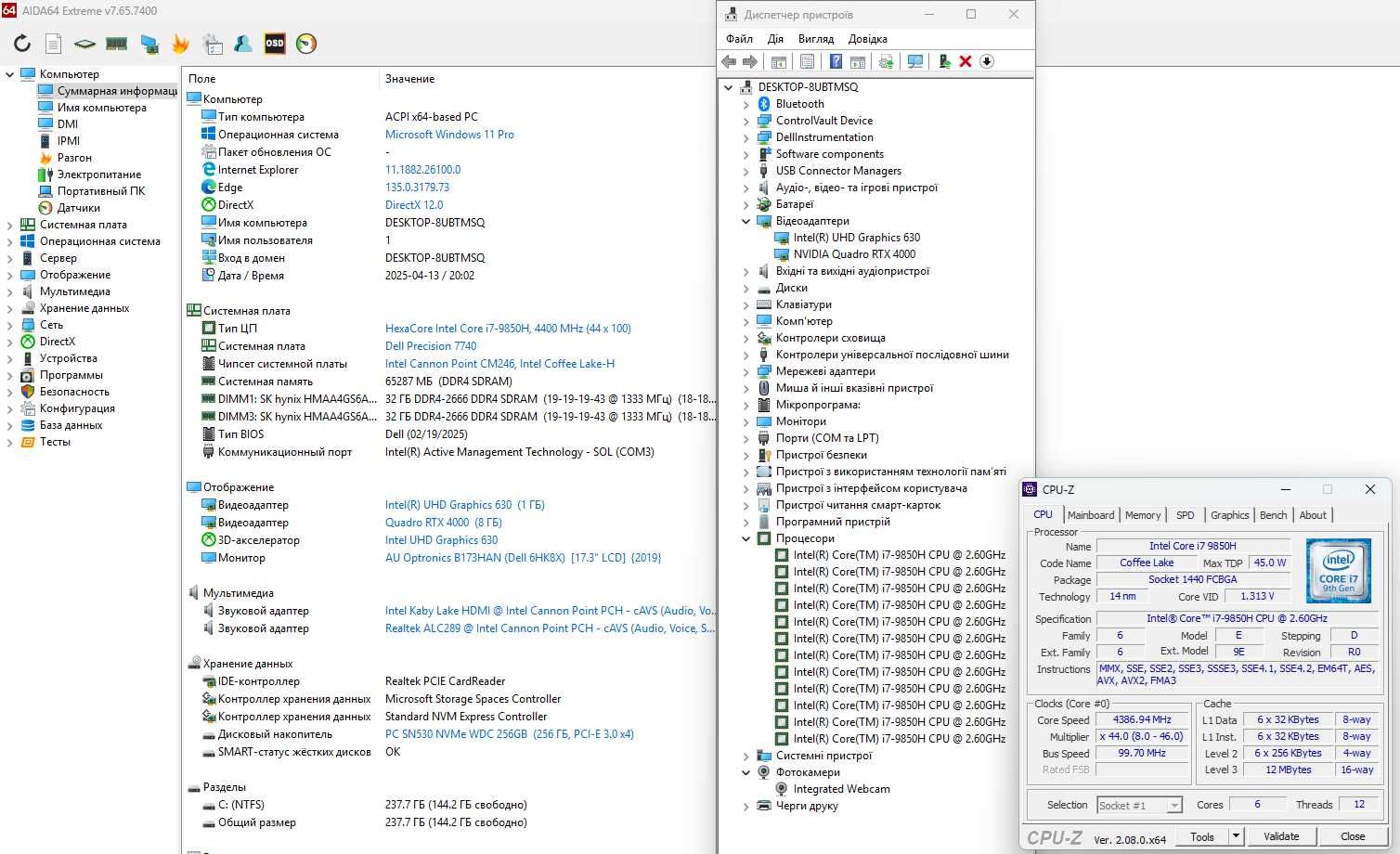This screenshot has height=854, width=1400.
Task: Click the Core Speed 4386.94 MHz field
Action: tap(1142, 719)
